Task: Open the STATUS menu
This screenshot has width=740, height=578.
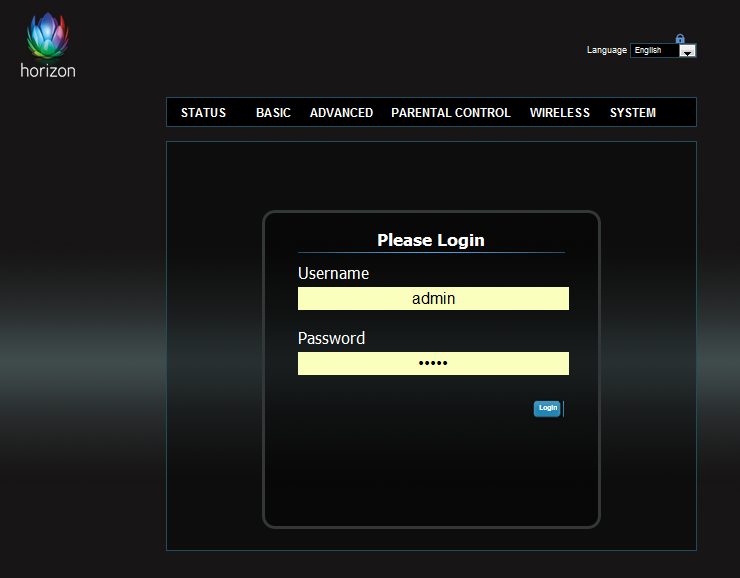Action: (203, 113)
